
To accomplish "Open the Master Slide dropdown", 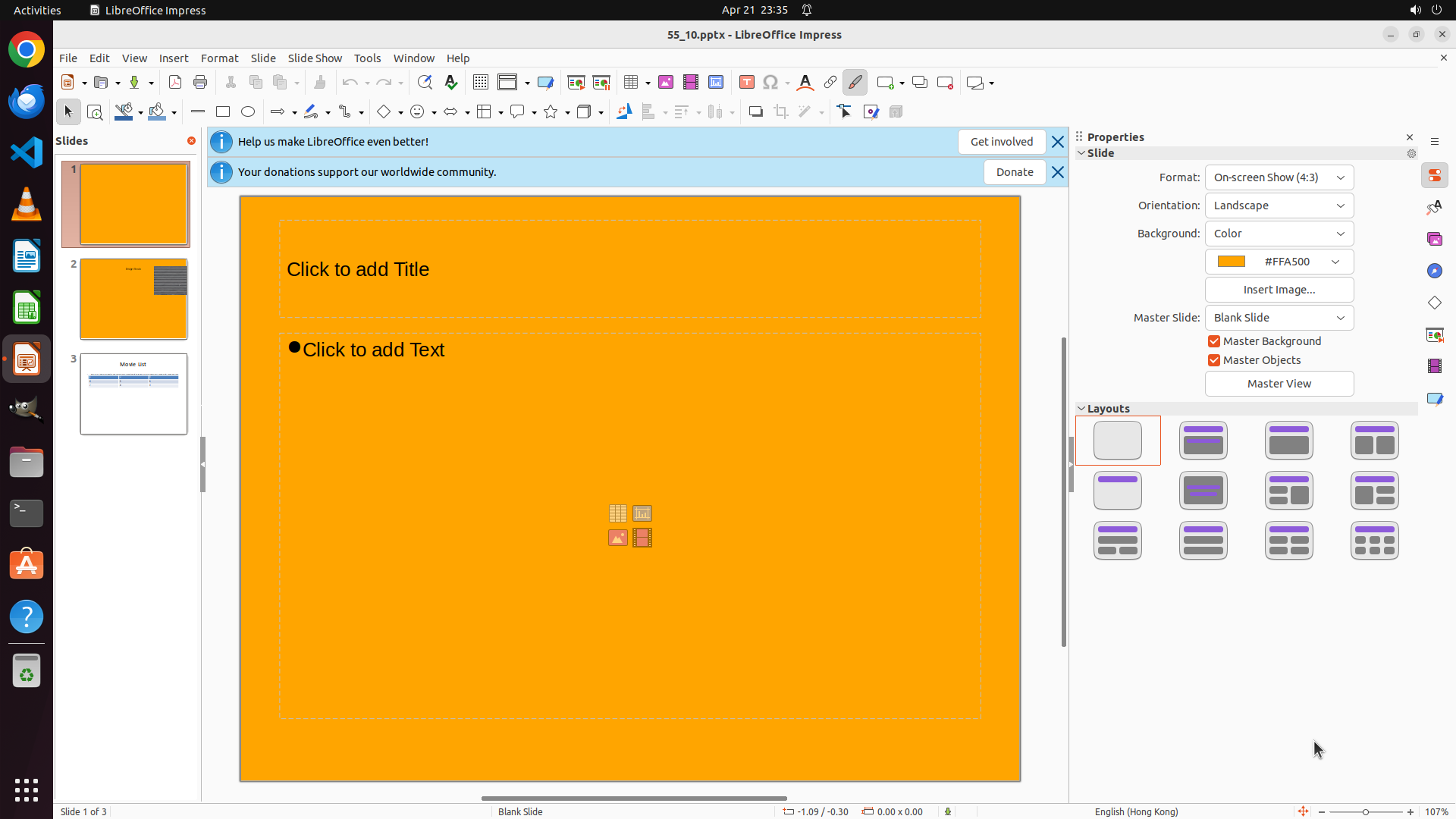I will (x=1279, y=318).
